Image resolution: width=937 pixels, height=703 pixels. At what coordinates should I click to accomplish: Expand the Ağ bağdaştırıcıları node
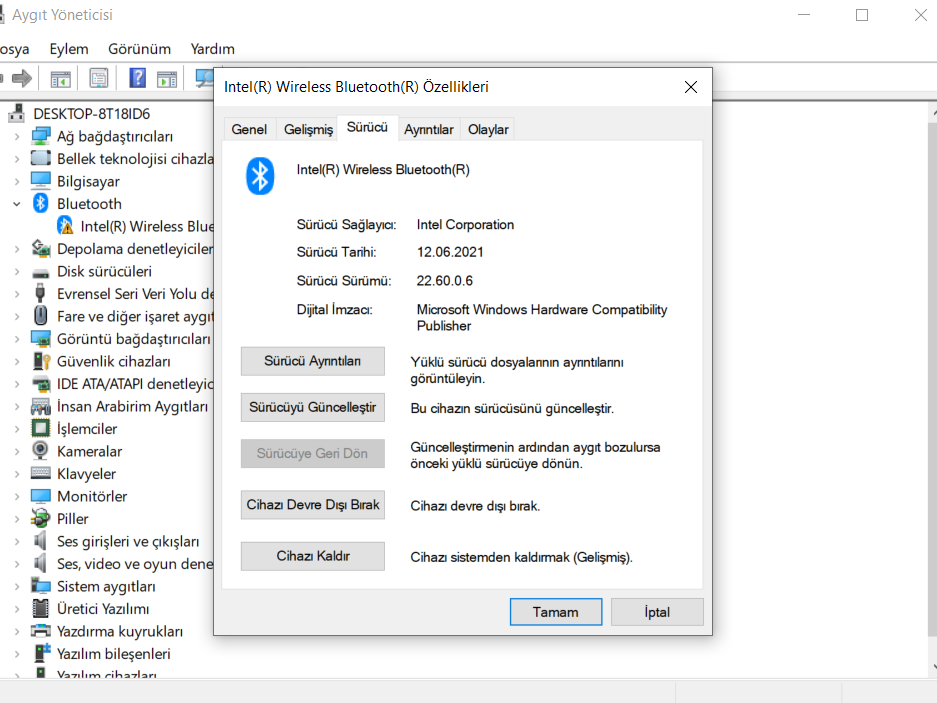[17, 137]
